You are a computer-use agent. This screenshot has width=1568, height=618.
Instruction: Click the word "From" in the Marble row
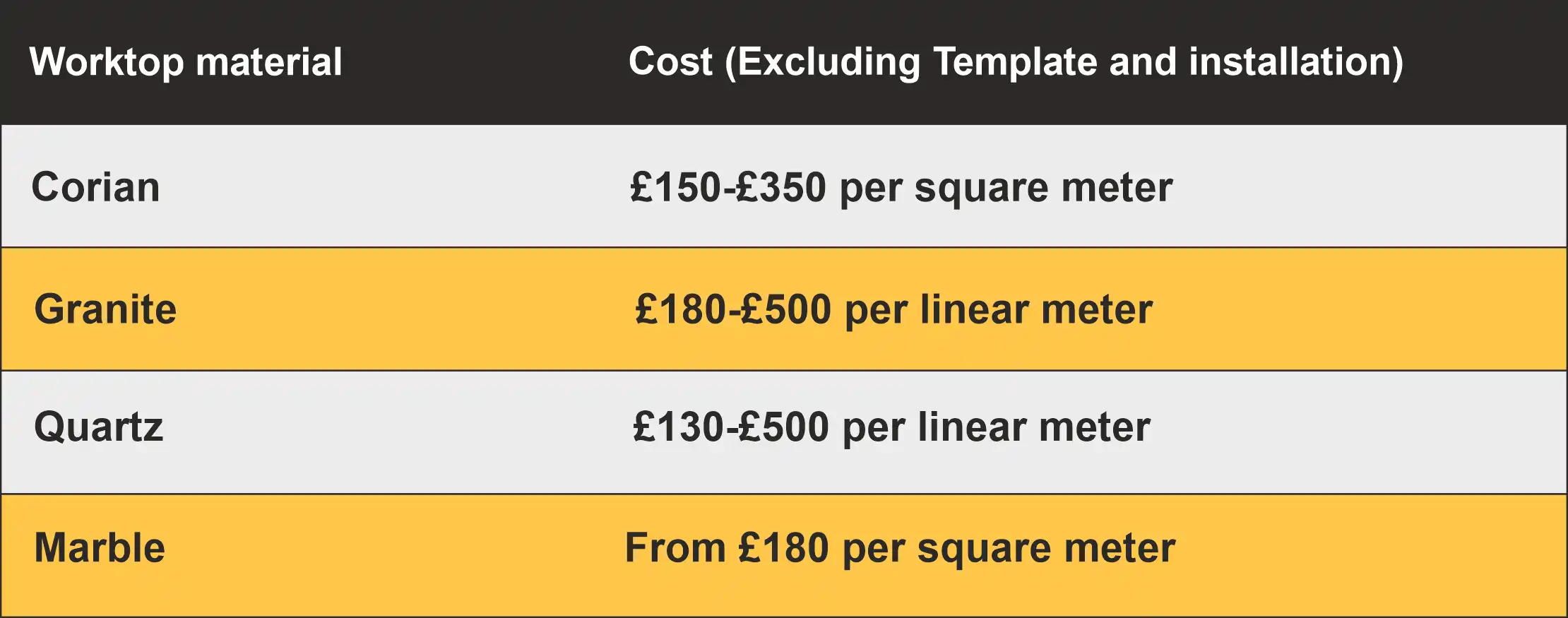click(x=675, y=548)
